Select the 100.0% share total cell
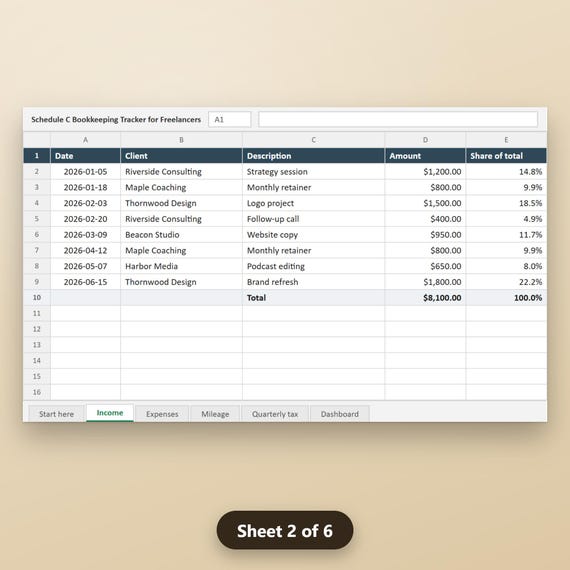The width and height of the screenshot is (570, 570). click(506, 297)
